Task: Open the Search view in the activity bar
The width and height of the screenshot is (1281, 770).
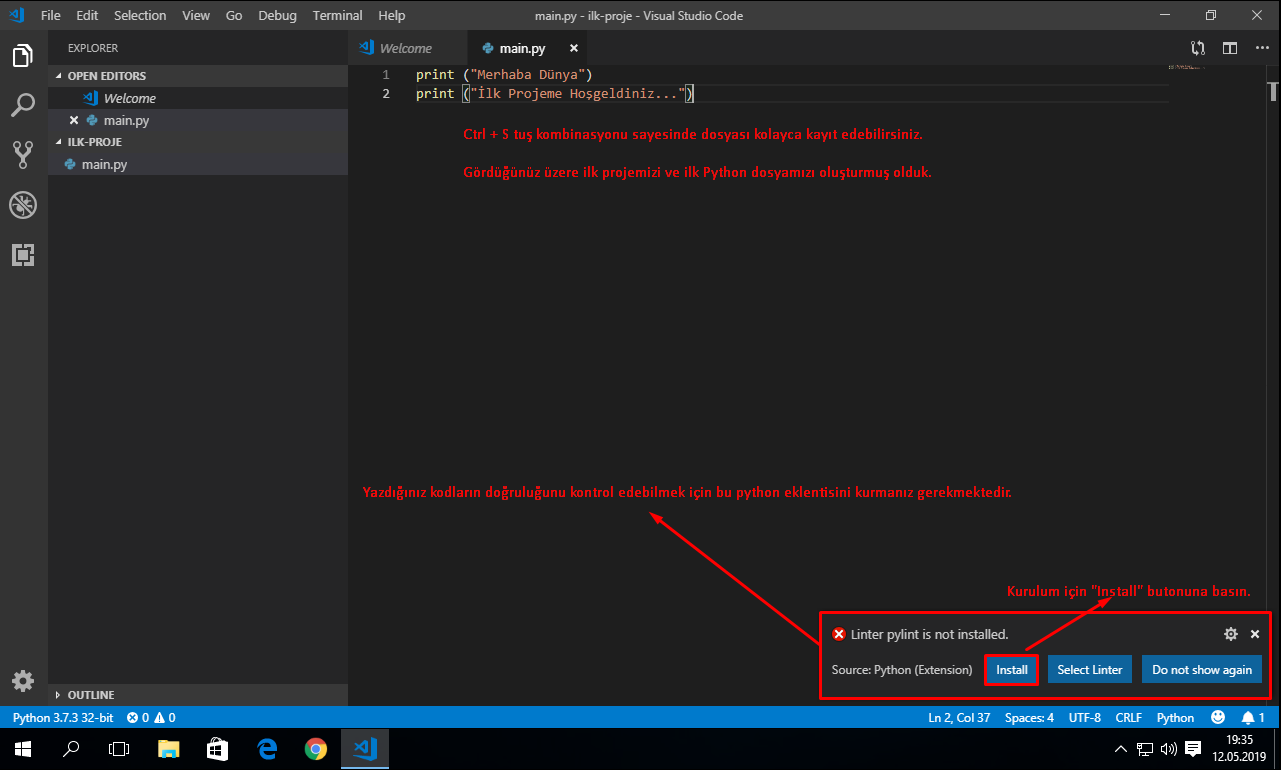Action: 23,105
